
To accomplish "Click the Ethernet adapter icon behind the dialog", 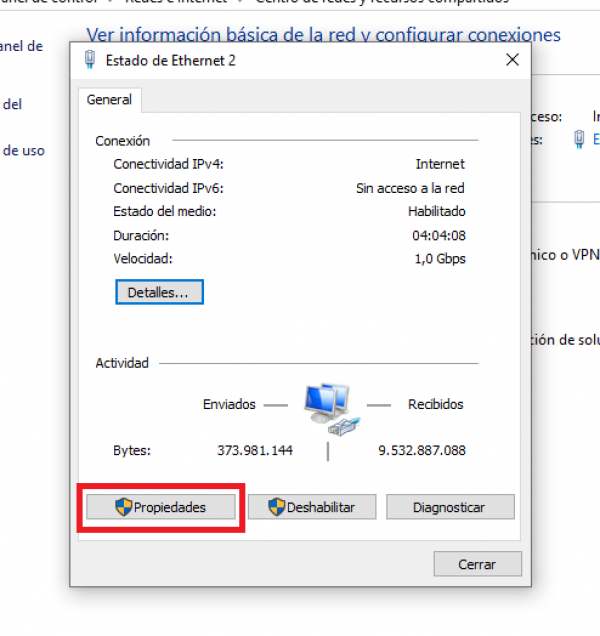I will (x=580, y=140).
